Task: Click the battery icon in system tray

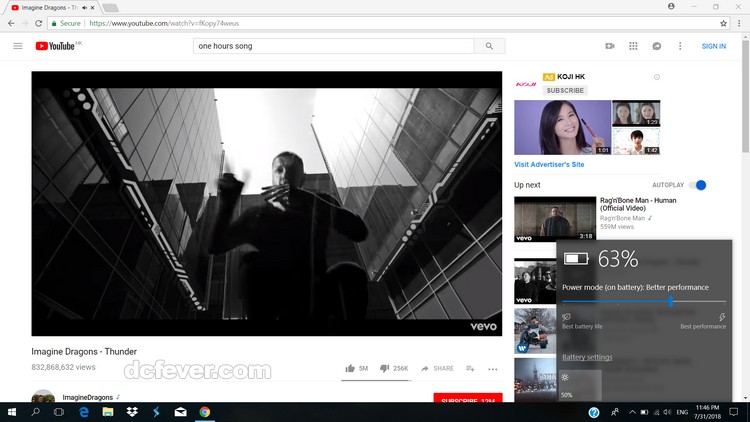Action: (x=644, y=412)
